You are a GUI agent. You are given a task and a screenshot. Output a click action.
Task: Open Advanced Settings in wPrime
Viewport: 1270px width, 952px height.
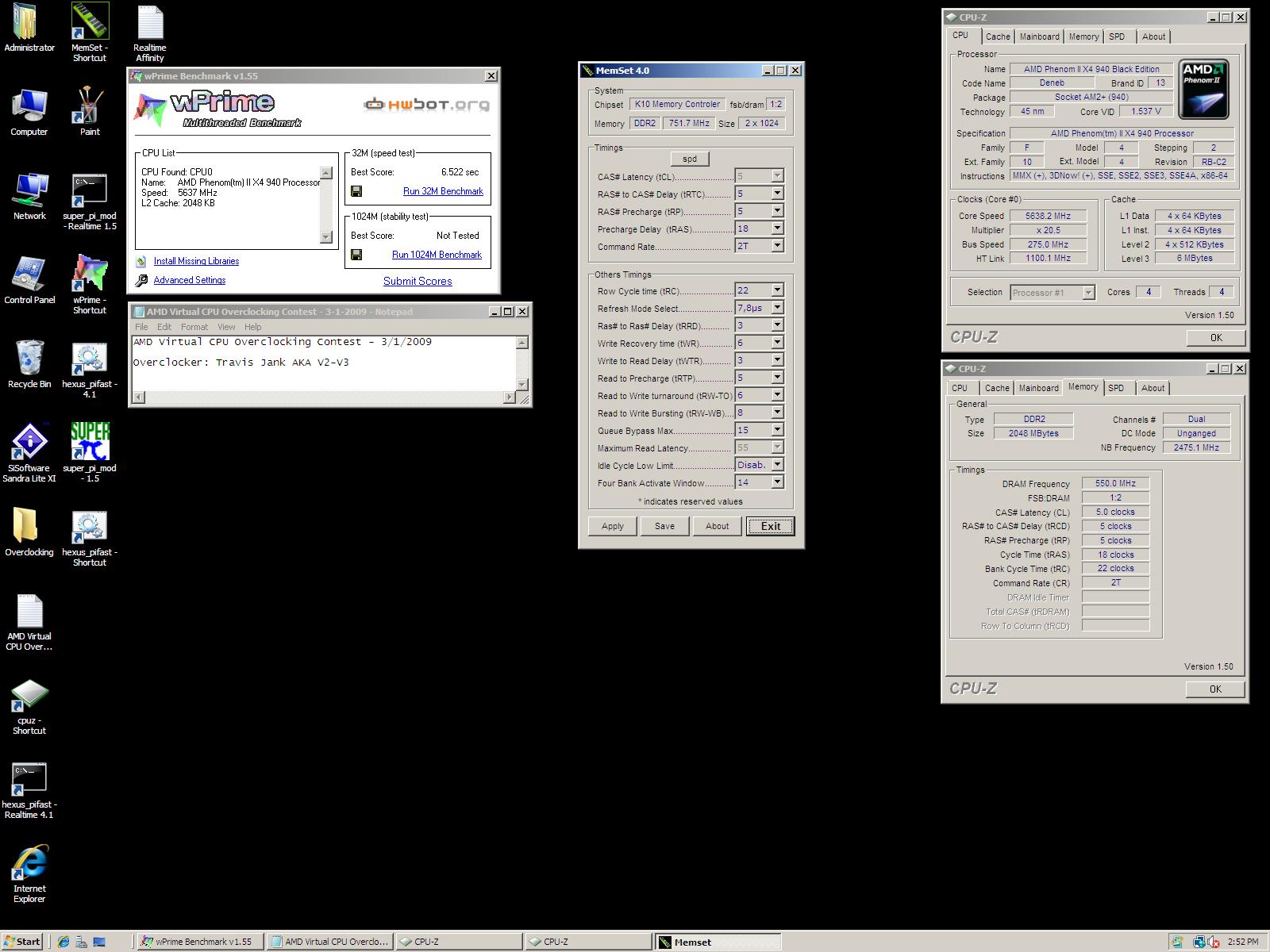pyautogui.click(x=190, y=280)
